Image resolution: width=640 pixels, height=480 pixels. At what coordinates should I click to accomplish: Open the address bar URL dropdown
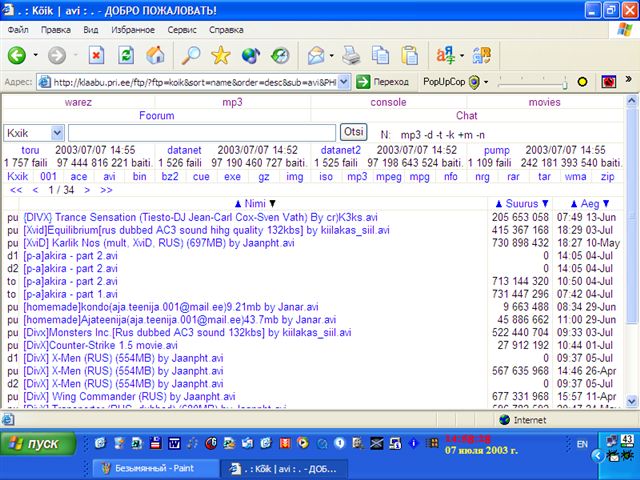click(x=345, y=81)
